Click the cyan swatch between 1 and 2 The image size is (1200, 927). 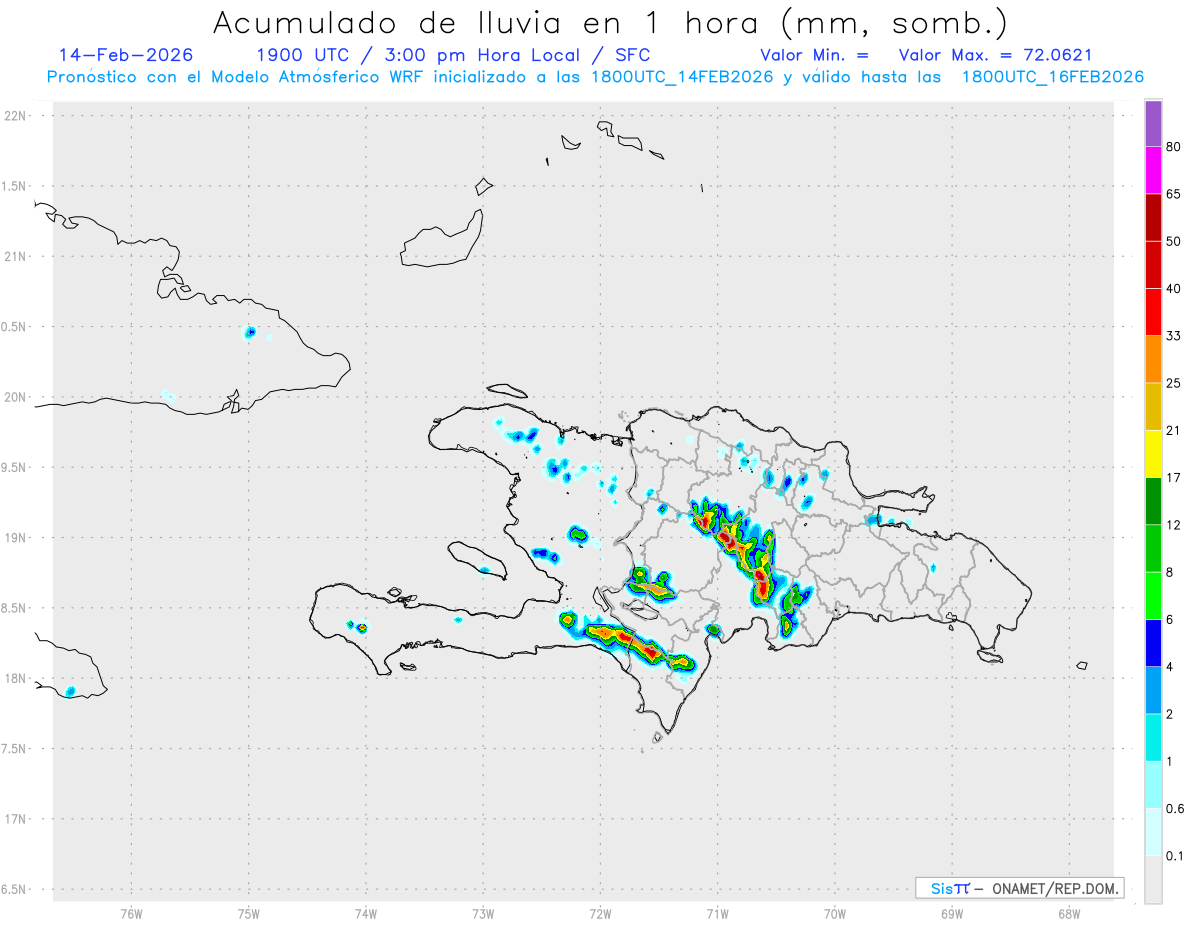(1153, 738)
